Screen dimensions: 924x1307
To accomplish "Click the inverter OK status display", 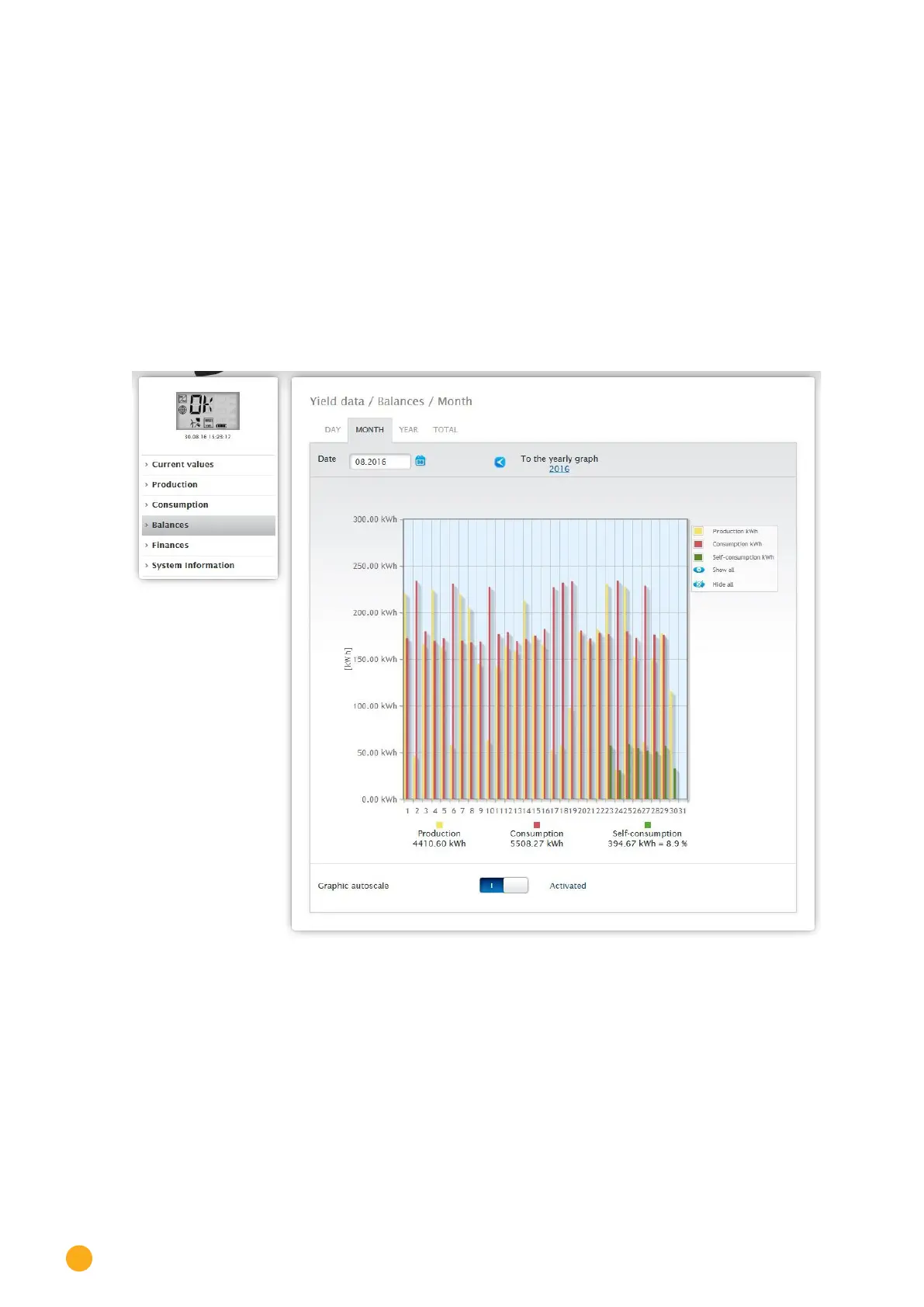I will [207, 411].
